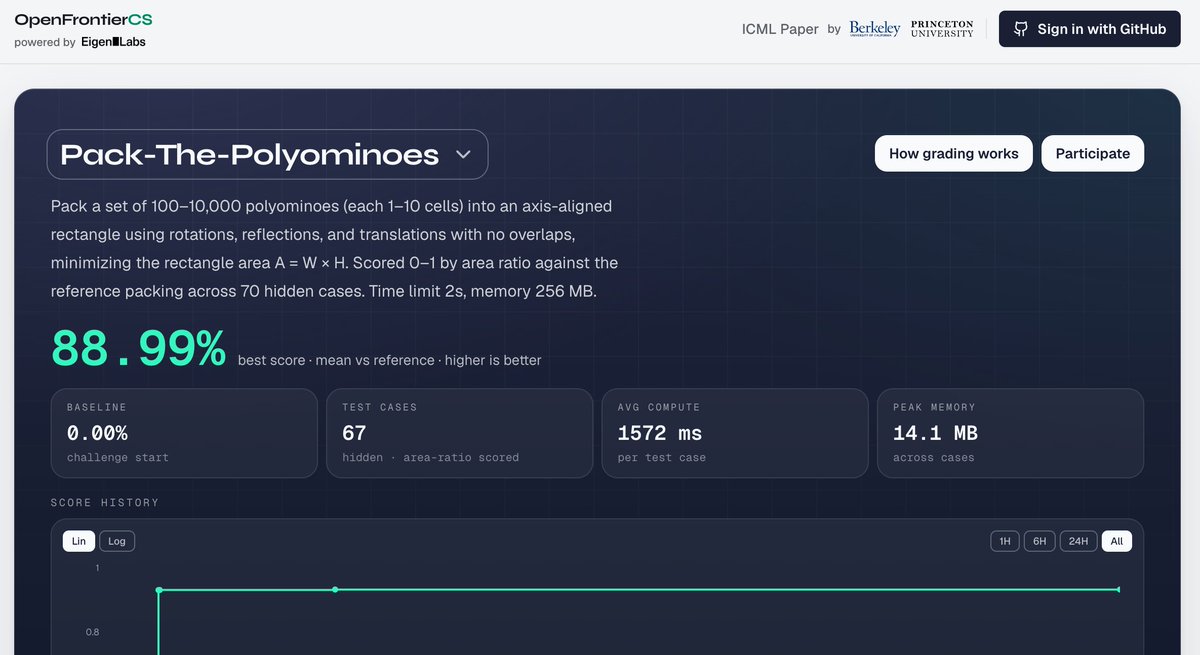Click the OpenFrontierCS logo
The width and height of the screenshot is (1200, 655).
[83, 20]
